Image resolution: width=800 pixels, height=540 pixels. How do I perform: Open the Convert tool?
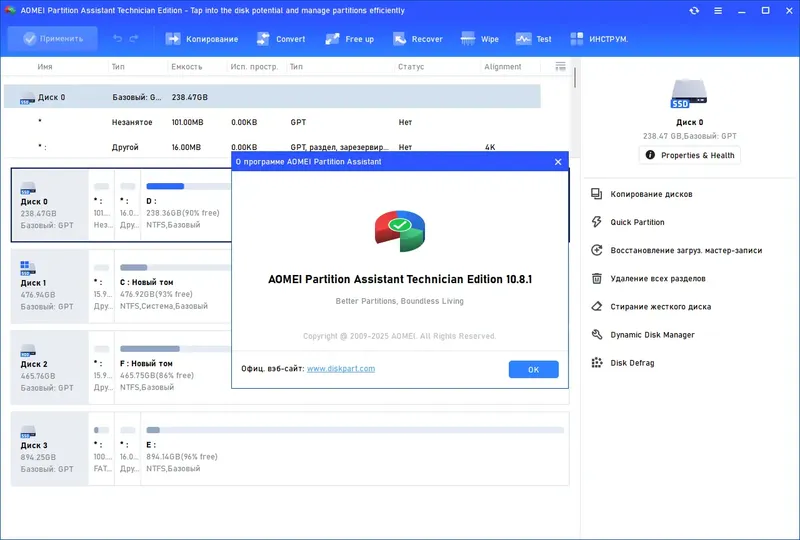[281, 39]
